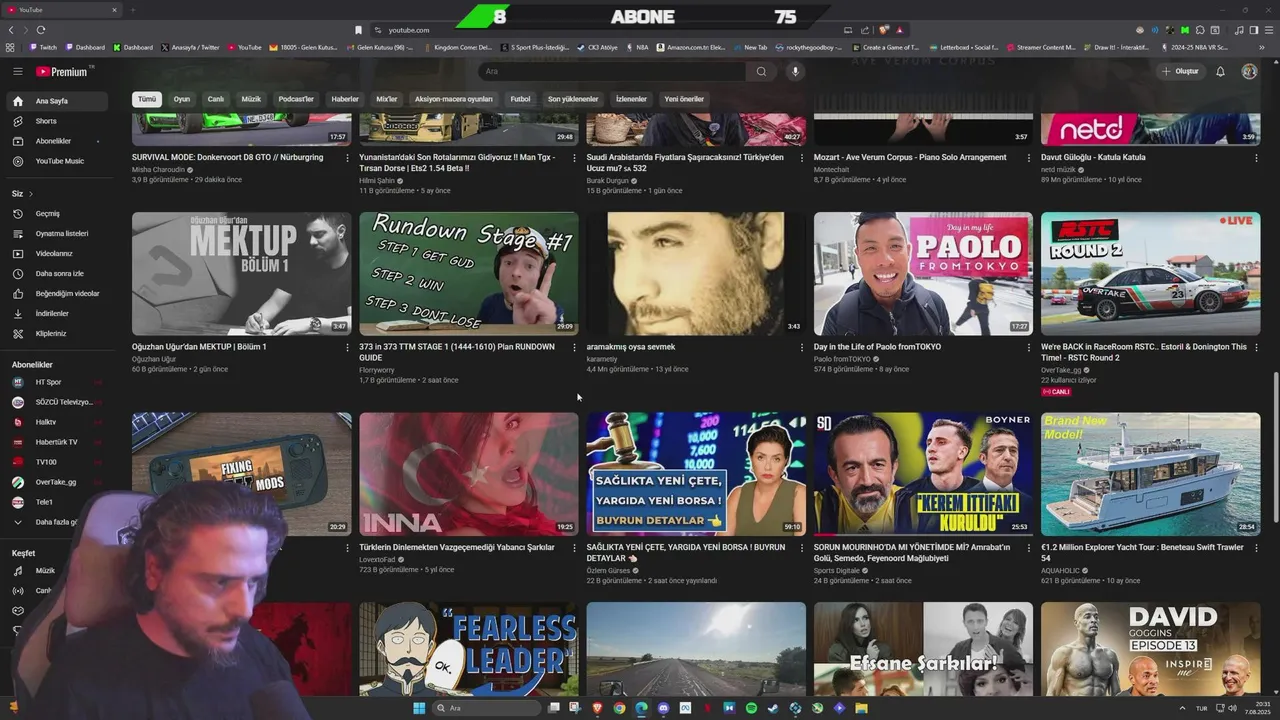
Task: Open Beğendiğim videolar list
Action: tap(56, 293)
